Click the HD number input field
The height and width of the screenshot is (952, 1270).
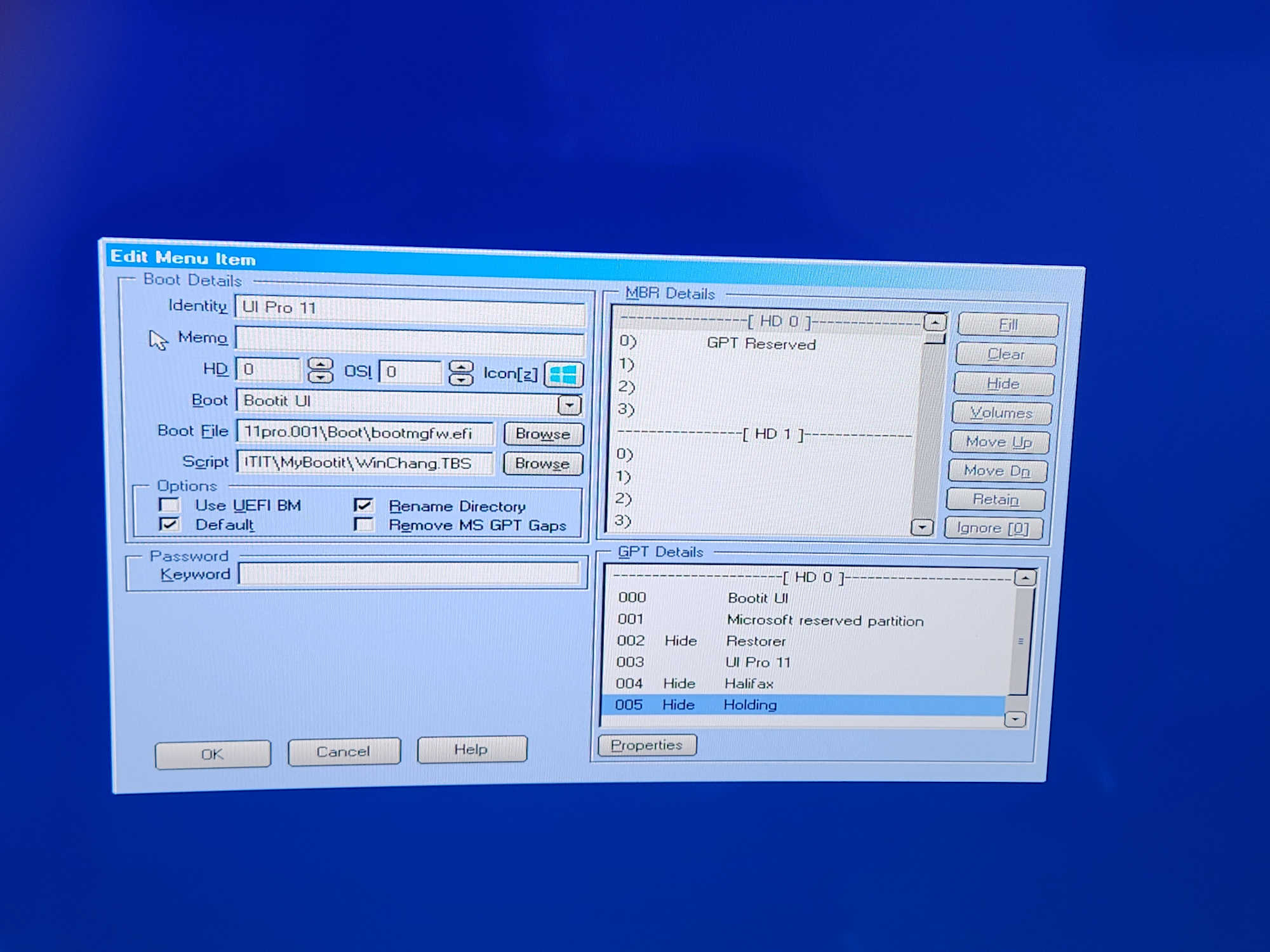coord(268,370)
